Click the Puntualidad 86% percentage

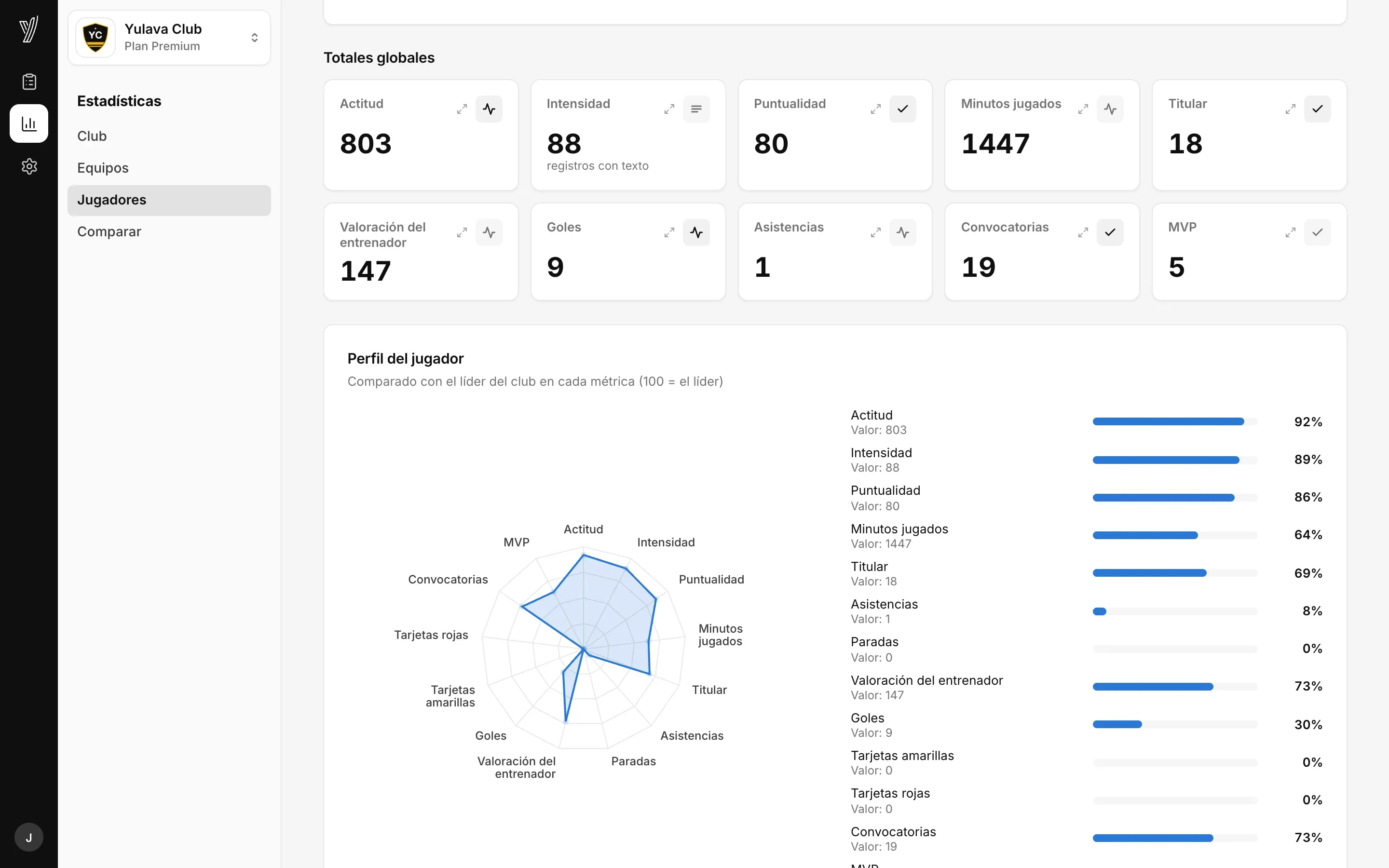coord(1308,497)
